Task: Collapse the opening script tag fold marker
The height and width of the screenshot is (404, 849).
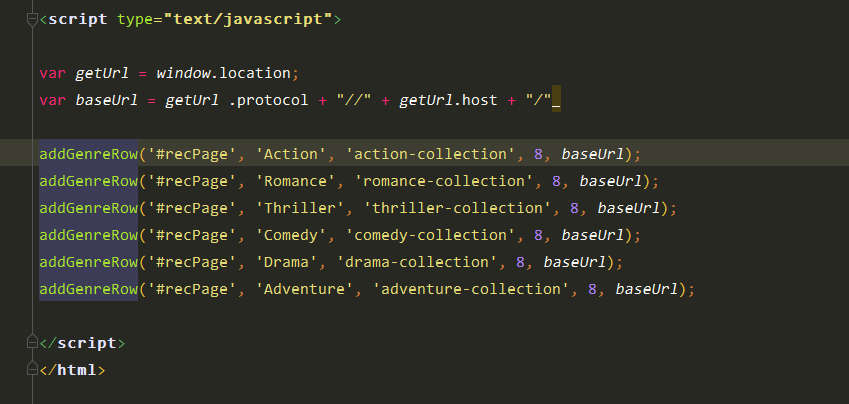Action: (x=32, y=20)
